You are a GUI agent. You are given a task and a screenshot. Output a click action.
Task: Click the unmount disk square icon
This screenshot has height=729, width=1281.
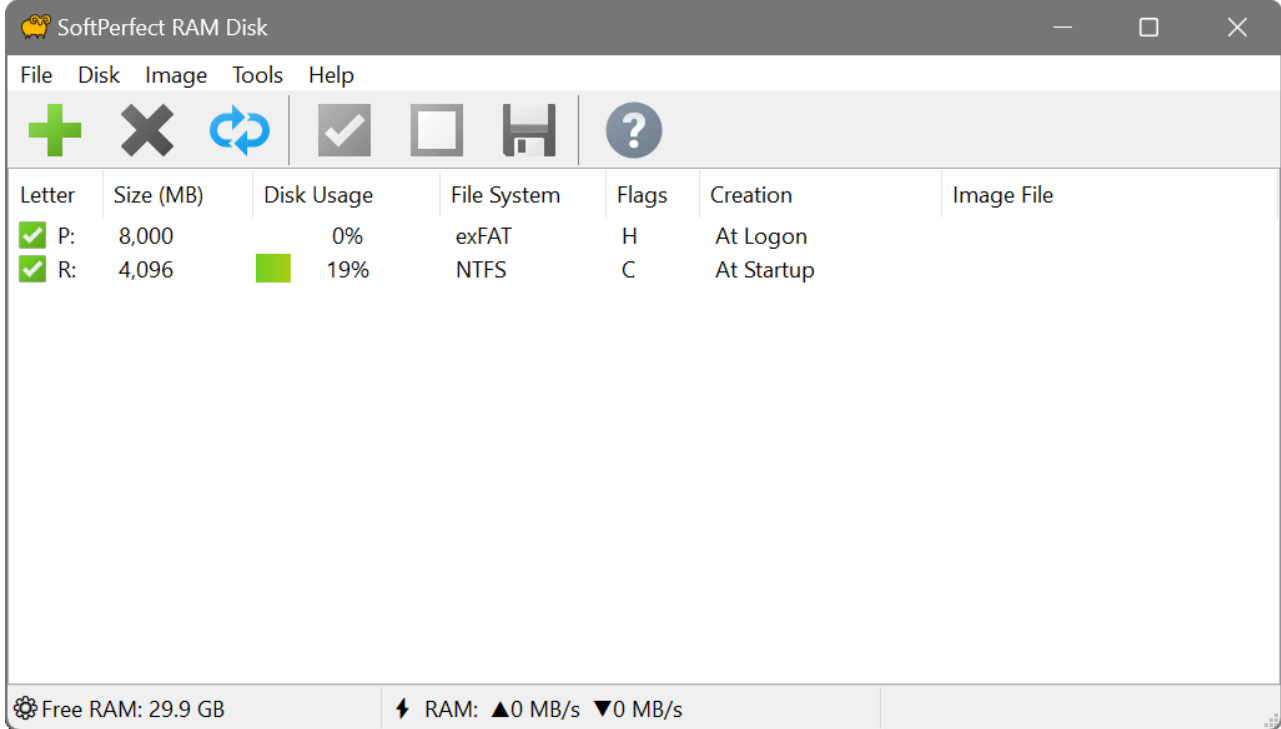[x=435, y=129]
